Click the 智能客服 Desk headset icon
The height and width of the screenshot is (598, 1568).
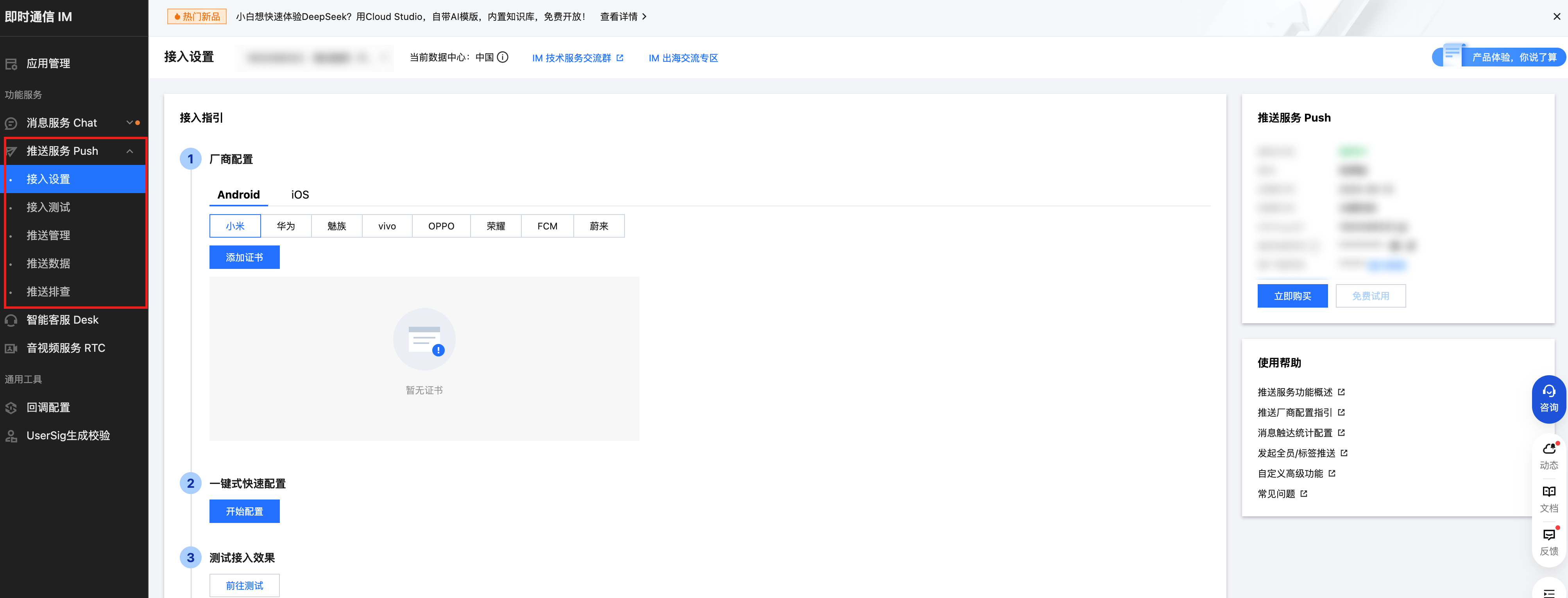coord(11,320)
